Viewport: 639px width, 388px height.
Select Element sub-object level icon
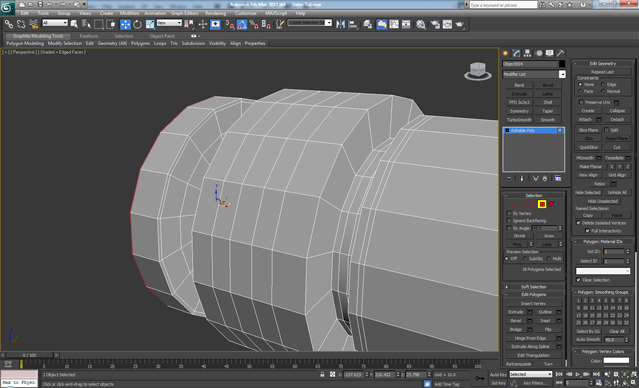click(551, 204)
